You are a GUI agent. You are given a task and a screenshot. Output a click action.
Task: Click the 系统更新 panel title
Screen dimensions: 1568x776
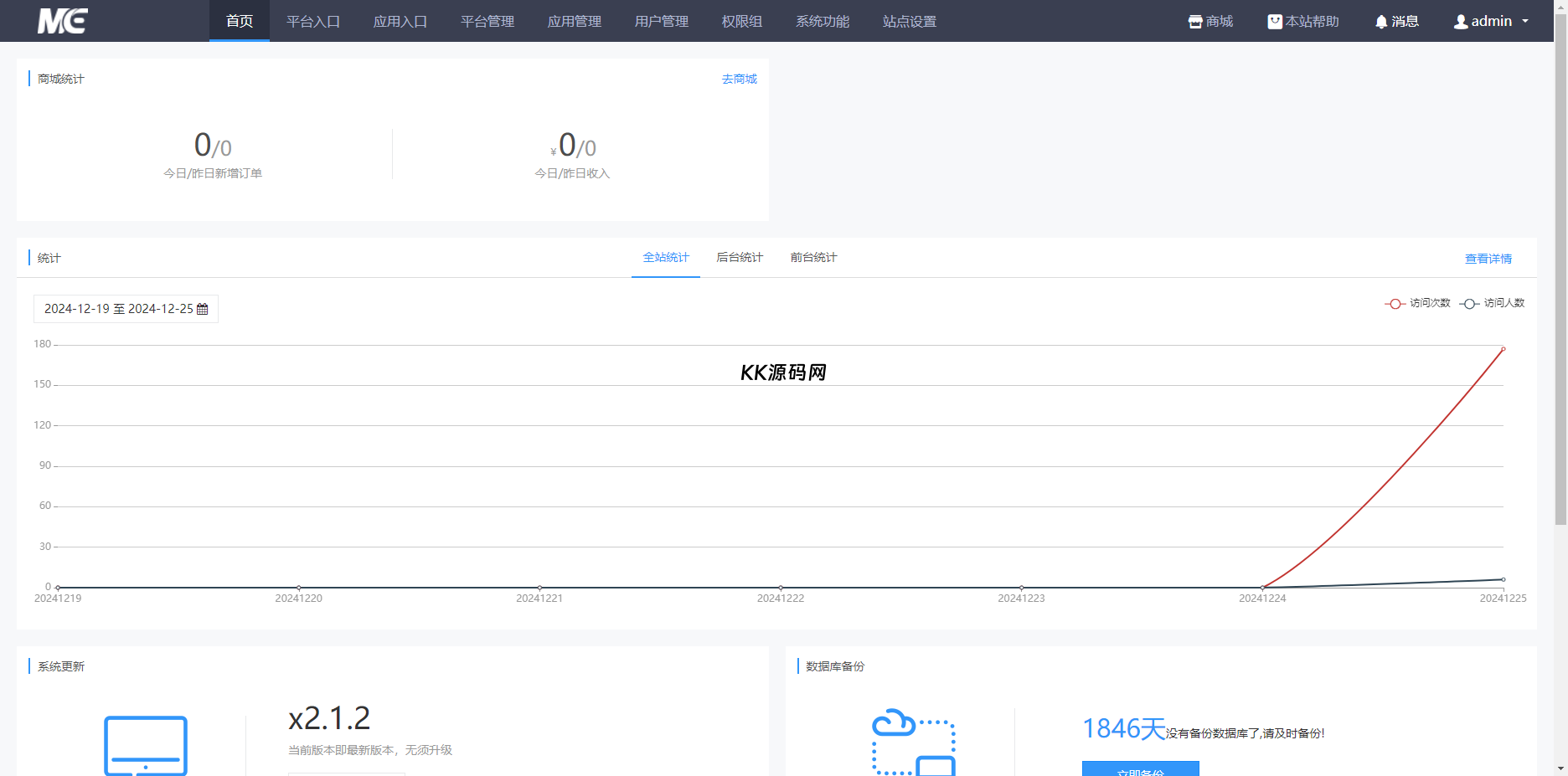[61, 666]
